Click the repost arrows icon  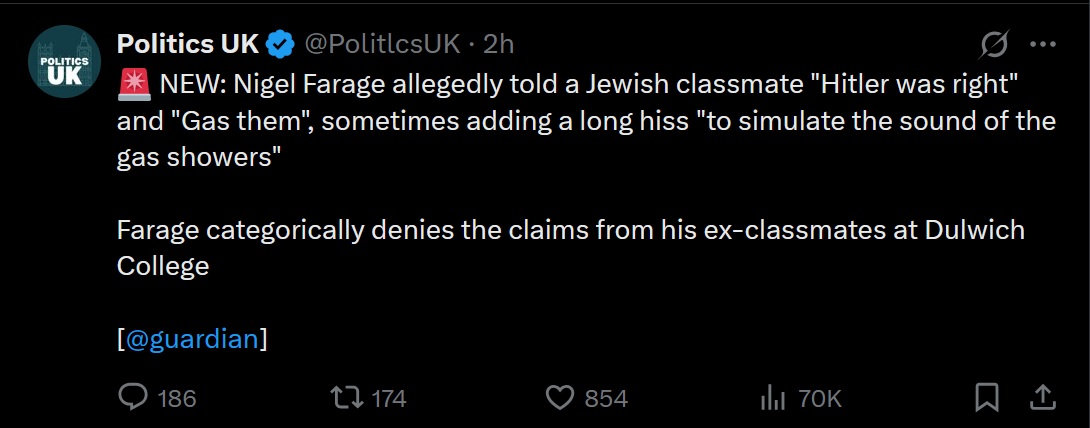click(347, 398)
